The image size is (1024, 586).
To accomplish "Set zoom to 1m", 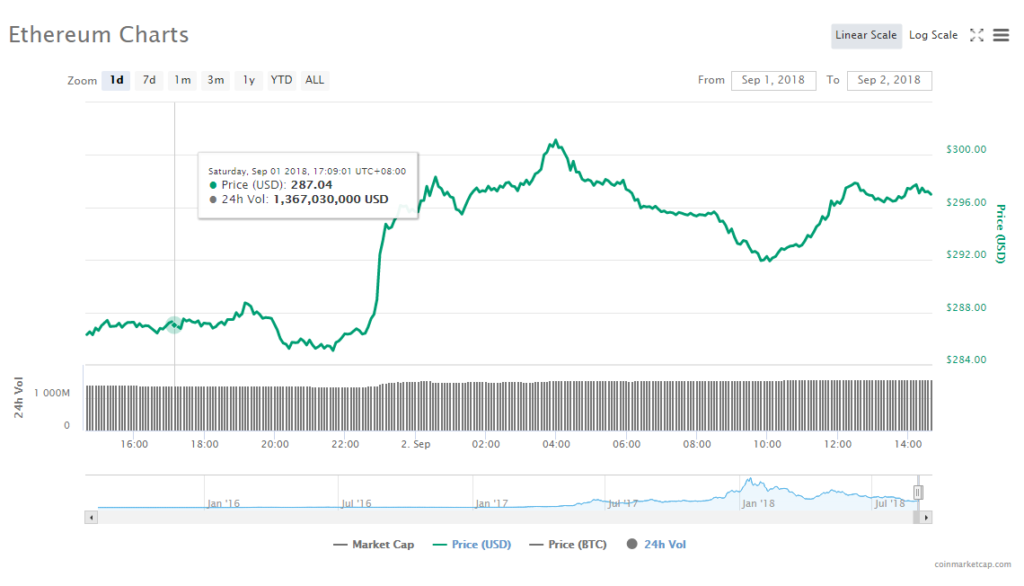I will click(x=182, y=80).
